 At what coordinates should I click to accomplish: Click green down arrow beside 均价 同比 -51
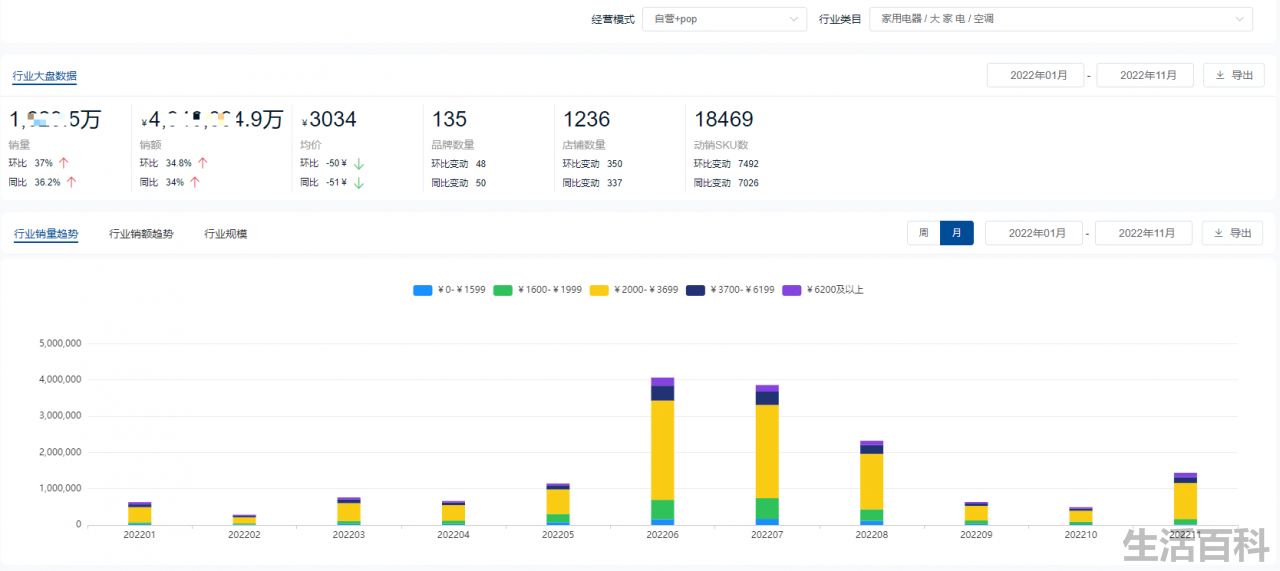click(x=359, y=182)
